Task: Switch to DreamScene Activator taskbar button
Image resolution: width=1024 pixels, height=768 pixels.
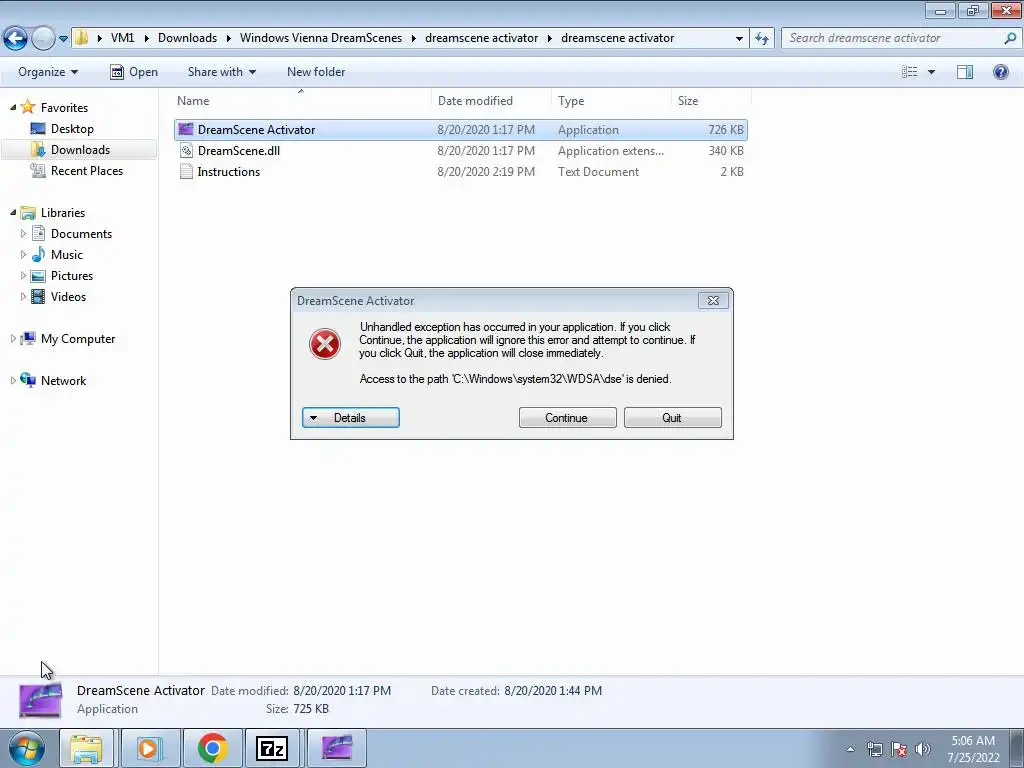Action: 337,748
